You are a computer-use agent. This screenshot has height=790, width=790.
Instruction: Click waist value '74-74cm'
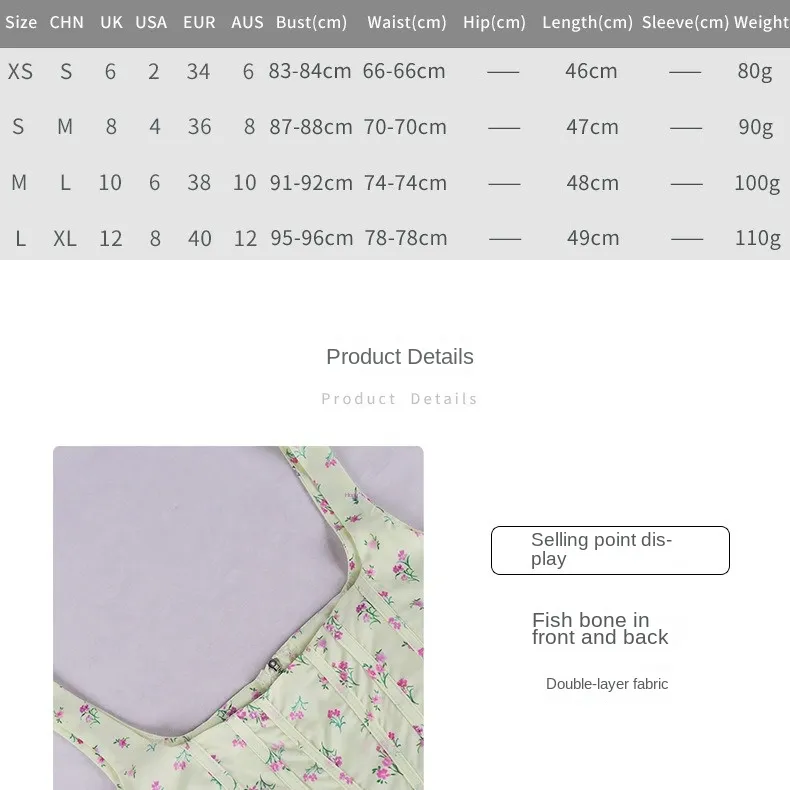[405, 183]
